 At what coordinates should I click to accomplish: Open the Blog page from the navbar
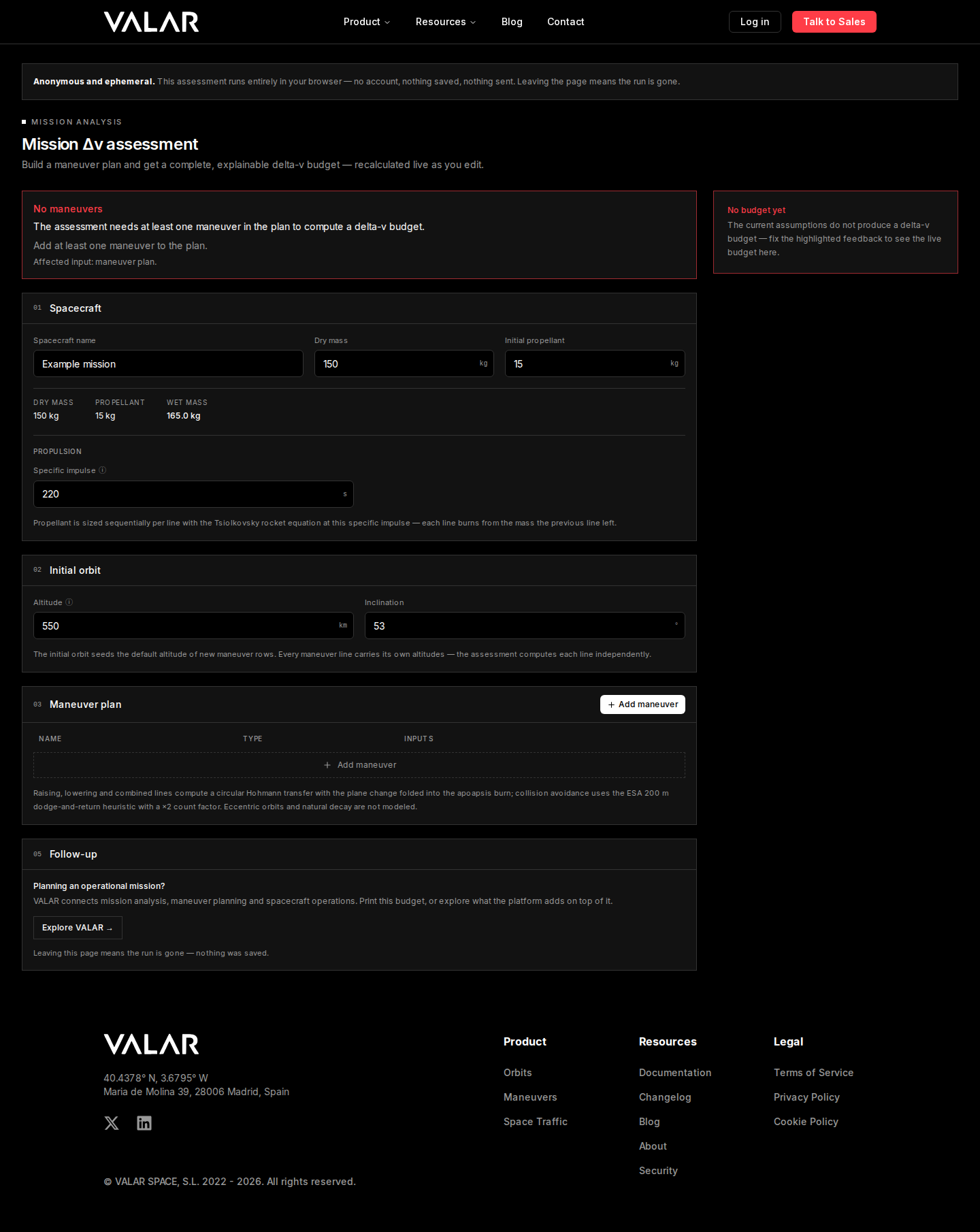coord(512,22)
